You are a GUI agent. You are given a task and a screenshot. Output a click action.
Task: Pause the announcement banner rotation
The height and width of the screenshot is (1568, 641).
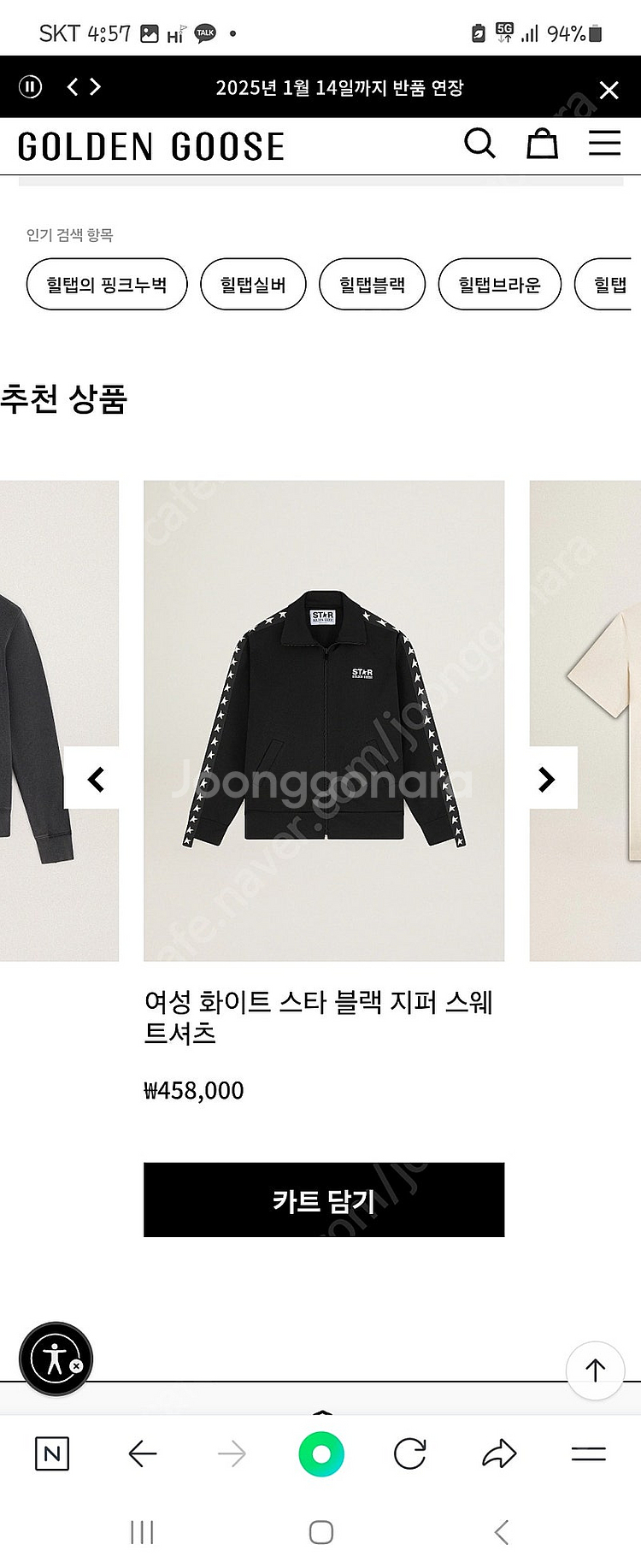point(30,87)
